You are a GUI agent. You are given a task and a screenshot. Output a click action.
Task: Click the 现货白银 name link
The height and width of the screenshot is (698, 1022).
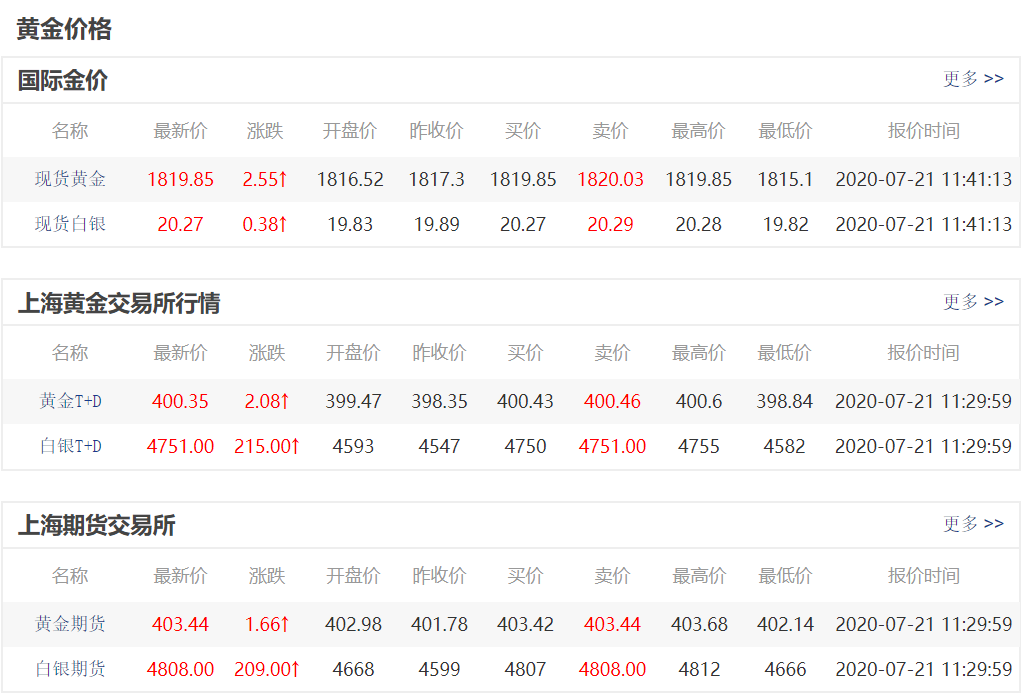70,224
